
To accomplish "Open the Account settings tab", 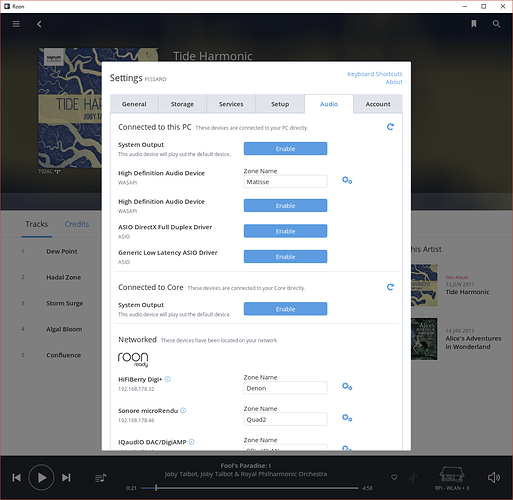I will (x=378, y=104).
